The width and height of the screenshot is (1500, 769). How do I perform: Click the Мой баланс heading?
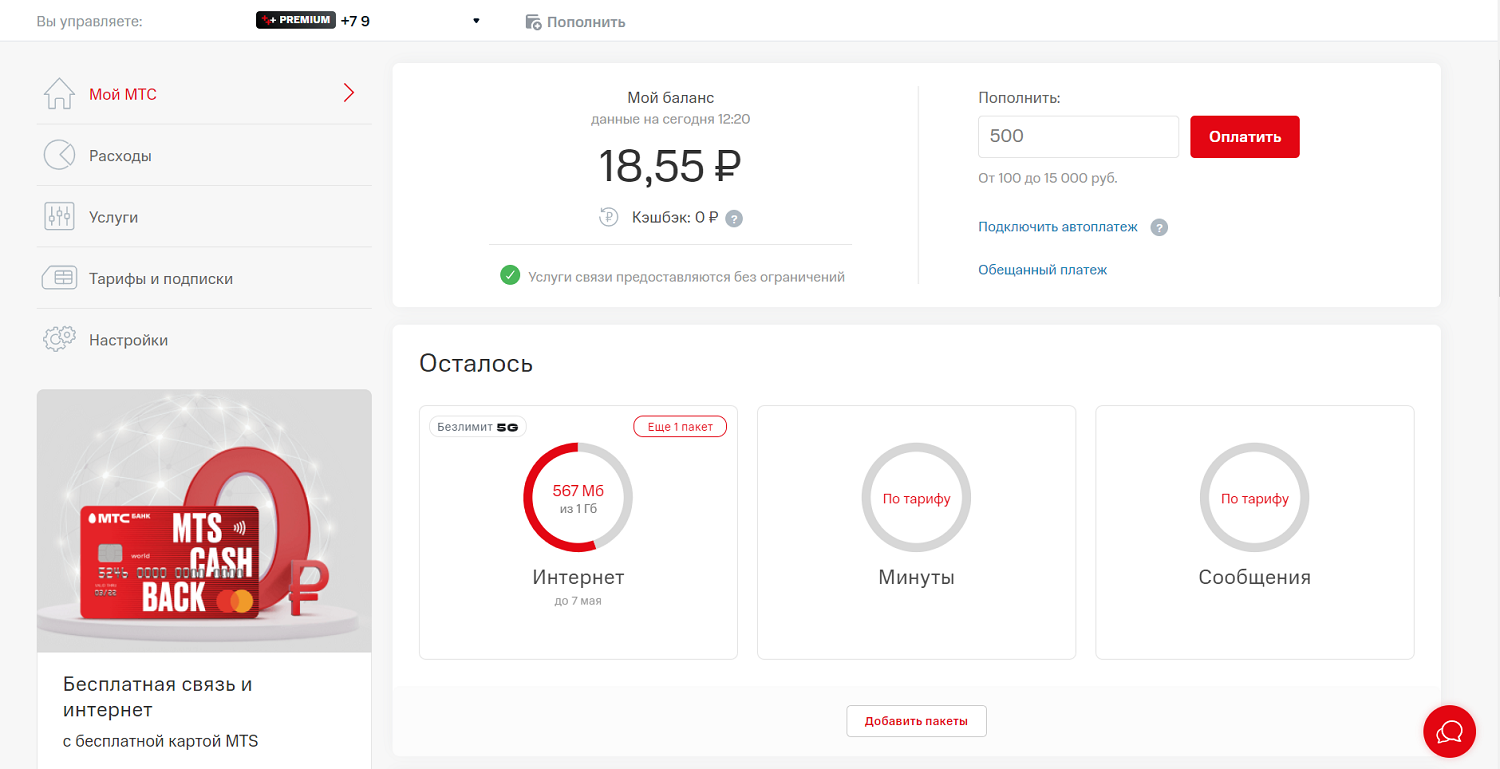[670, 98]
